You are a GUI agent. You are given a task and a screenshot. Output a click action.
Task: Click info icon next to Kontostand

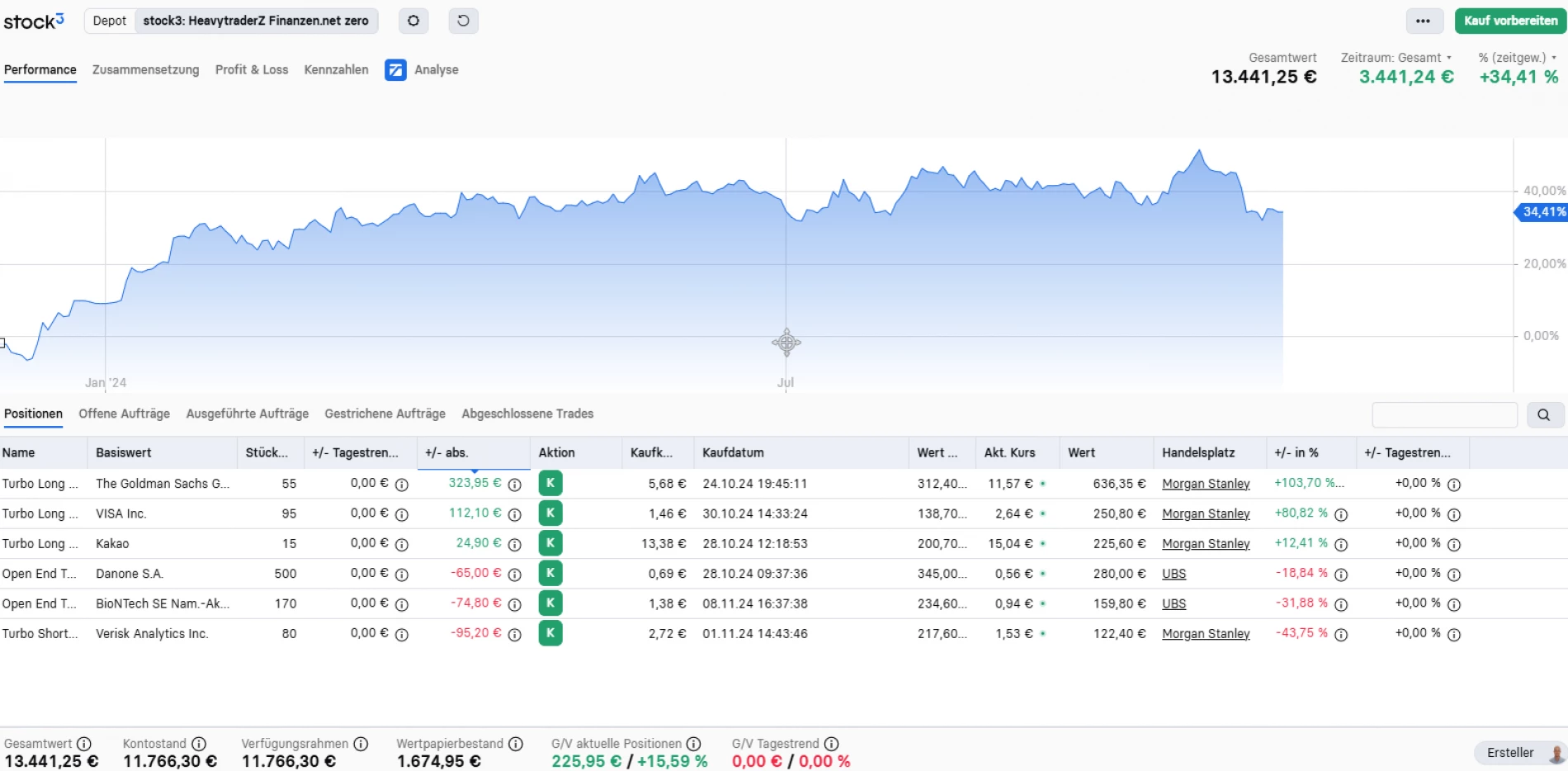click(x=199, y=744)
